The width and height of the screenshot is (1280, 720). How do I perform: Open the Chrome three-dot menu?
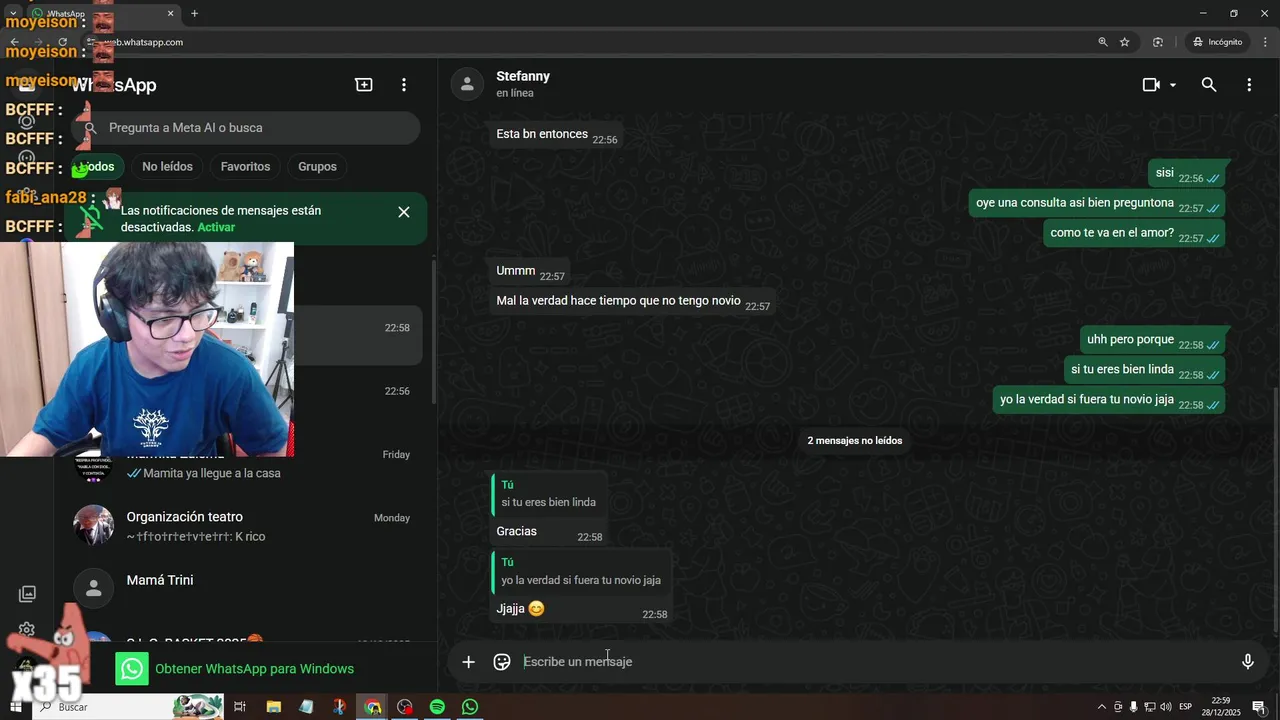tap(1265, 42)
